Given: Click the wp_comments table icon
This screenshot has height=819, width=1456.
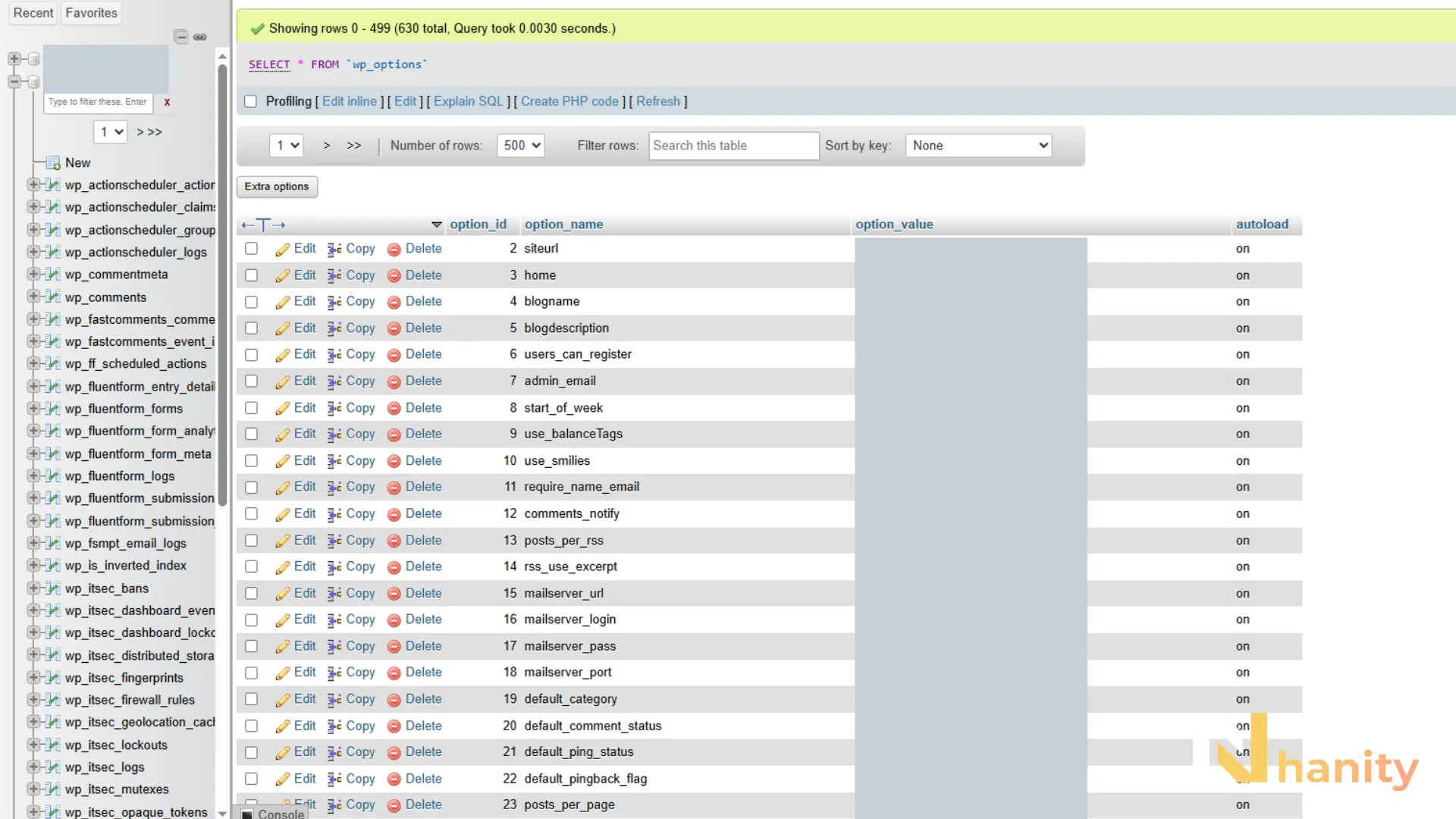Looking at the screenshot, I should 53,297.
